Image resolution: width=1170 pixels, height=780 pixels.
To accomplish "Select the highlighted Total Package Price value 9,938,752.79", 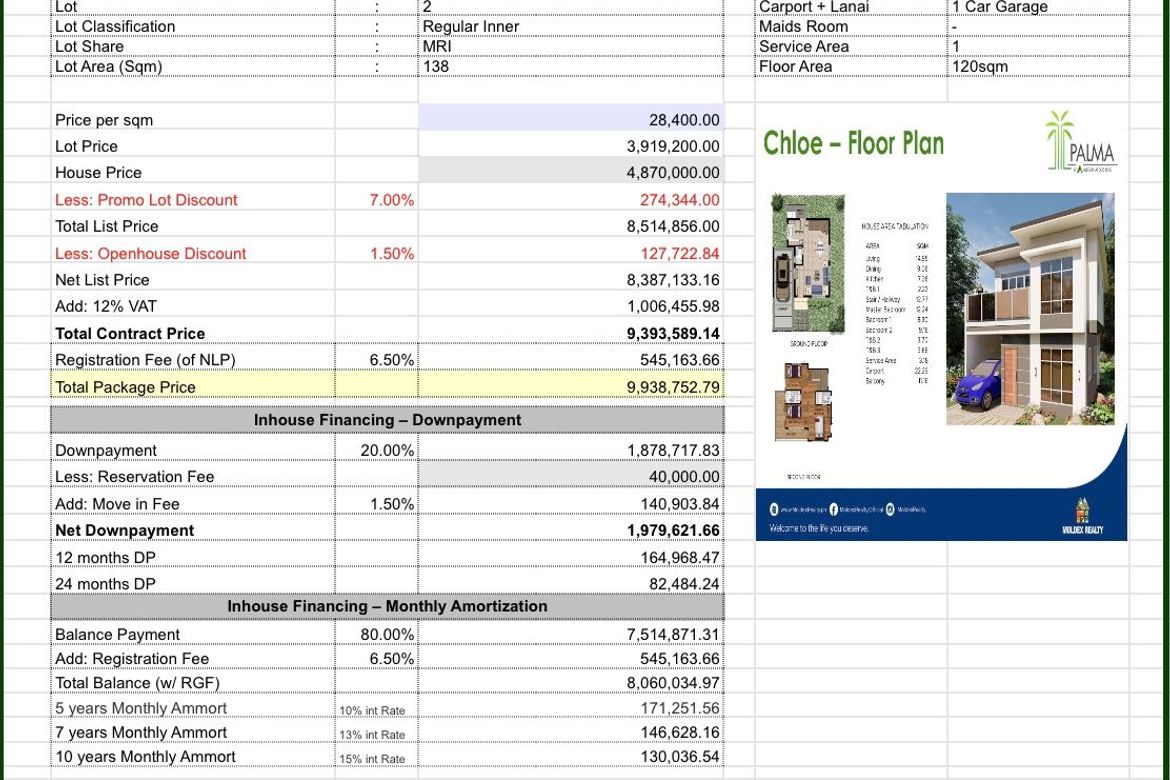I will click(673, 387).
